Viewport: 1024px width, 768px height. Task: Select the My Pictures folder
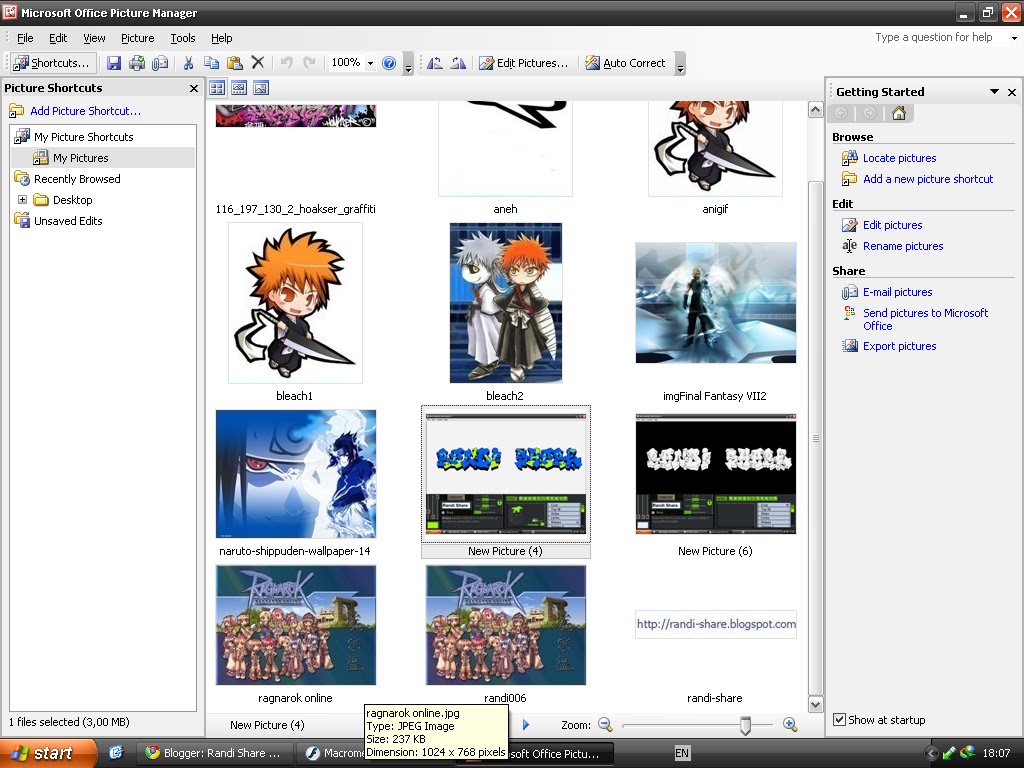coord(80,158)
